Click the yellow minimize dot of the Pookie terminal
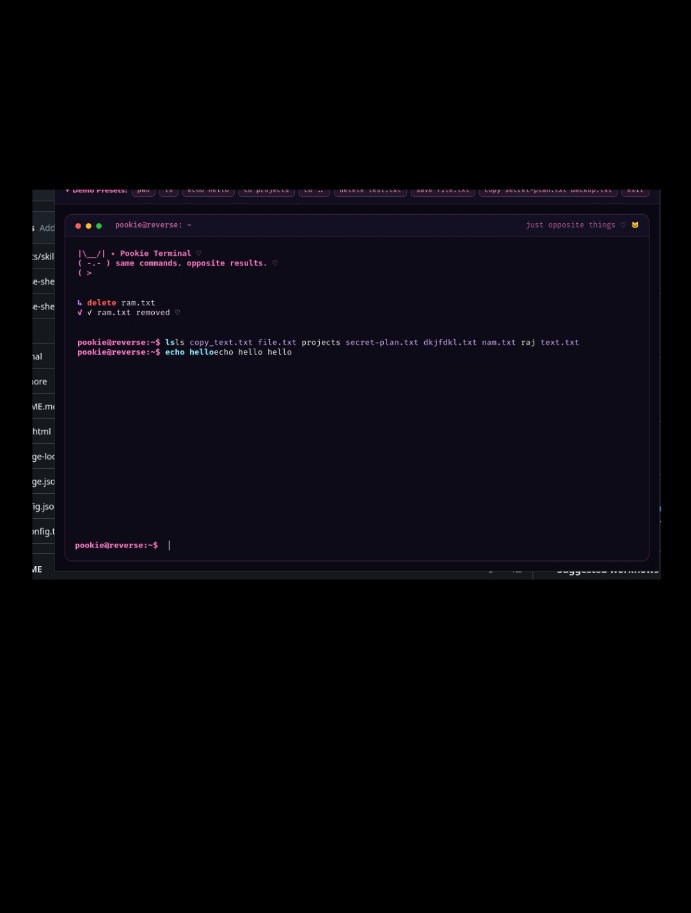Image resolution: width=691 pixels, height=913 pixels. pyautogui.click(x=88, y=226)
